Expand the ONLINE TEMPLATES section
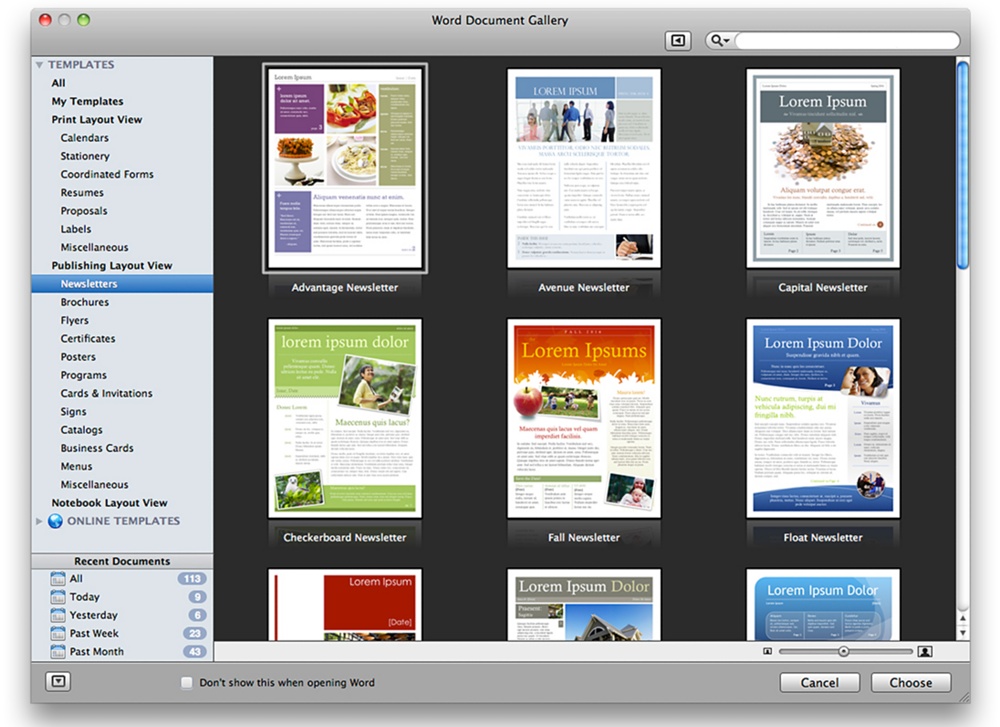 pos(39,521)
